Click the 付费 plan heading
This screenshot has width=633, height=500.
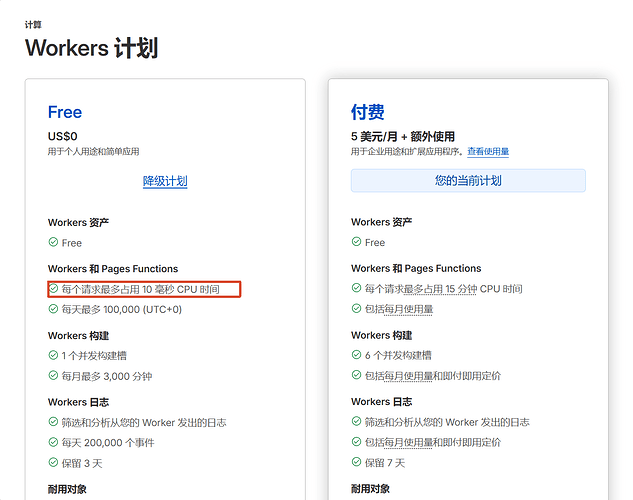[x=367, y=112]
